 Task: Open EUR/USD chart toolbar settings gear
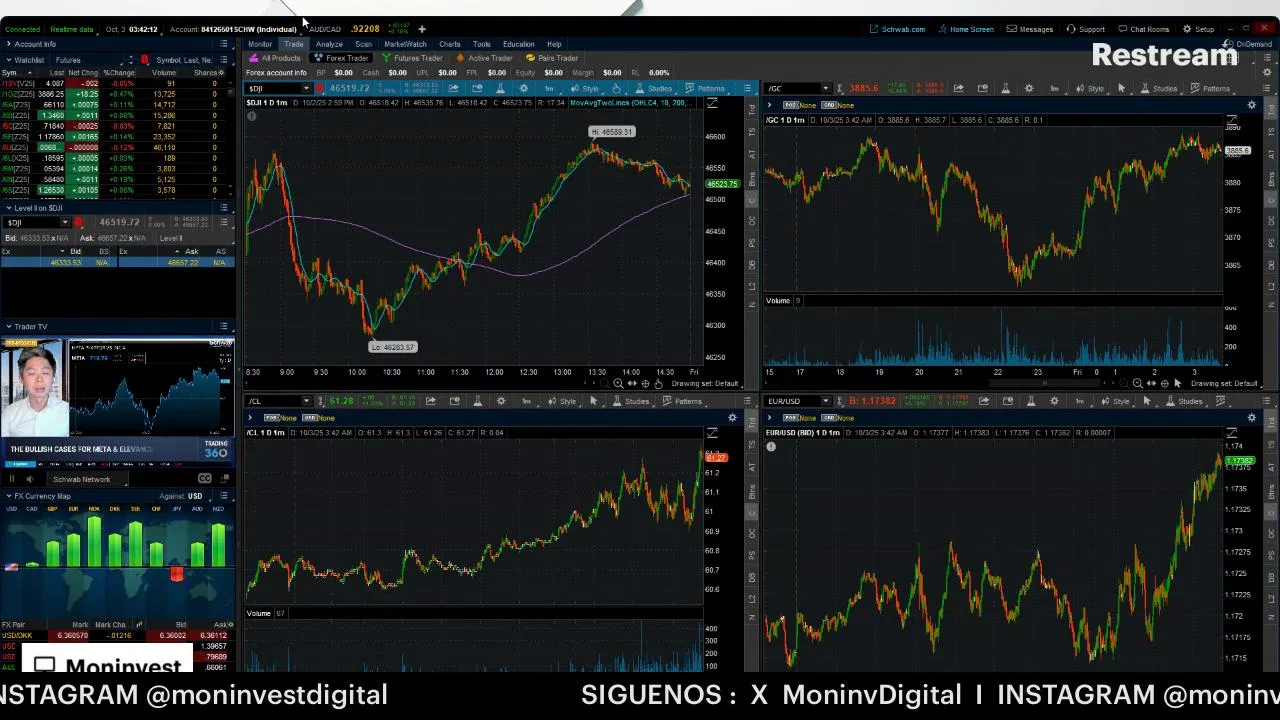[x=1054, y=401]
